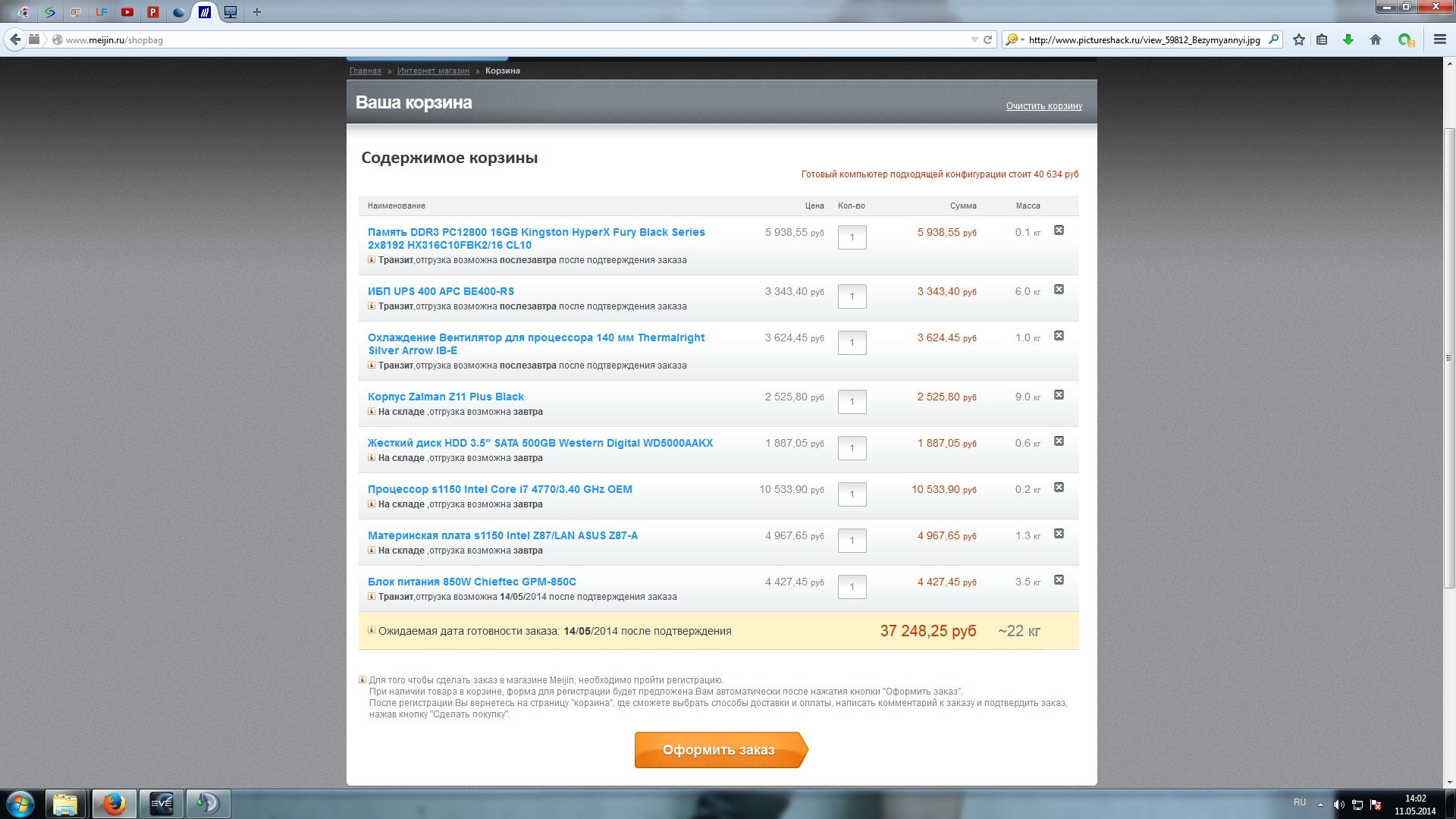Click the tab-groups icon next to the Back button

tap(34, 39)
